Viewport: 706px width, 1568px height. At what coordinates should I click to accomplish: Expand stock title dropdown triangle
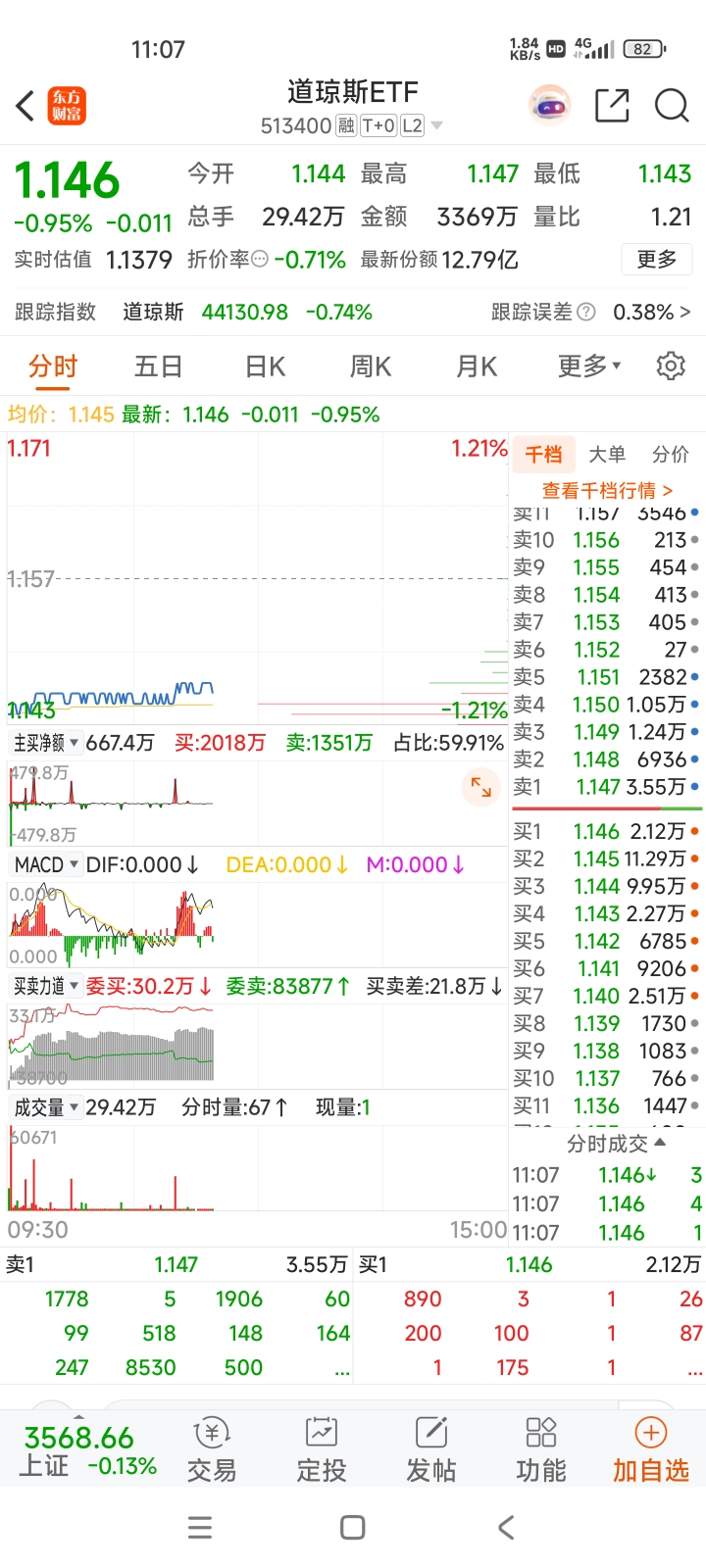(x=437, y=125)
